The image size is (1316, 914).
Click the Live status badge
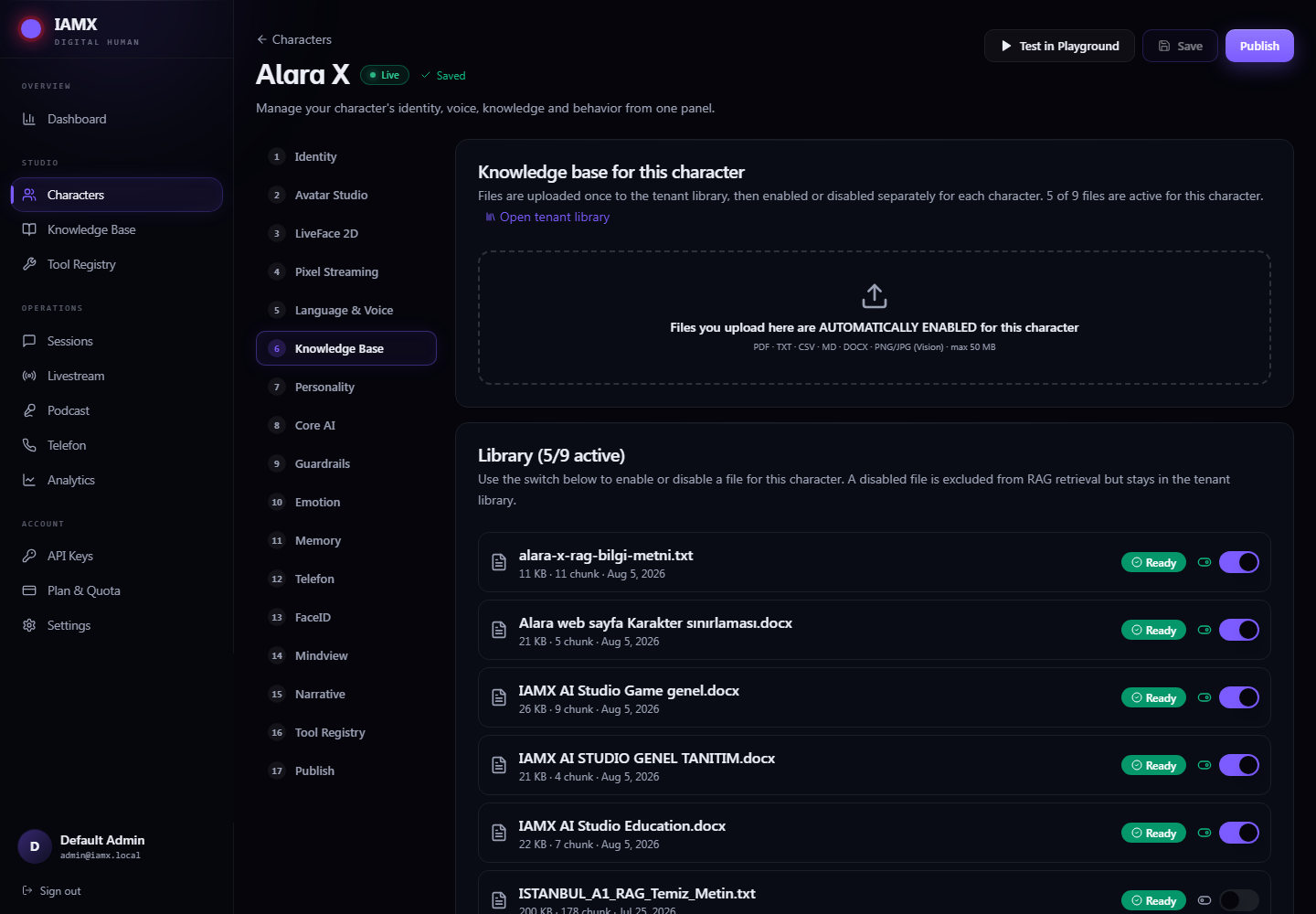tap(385, 75)
